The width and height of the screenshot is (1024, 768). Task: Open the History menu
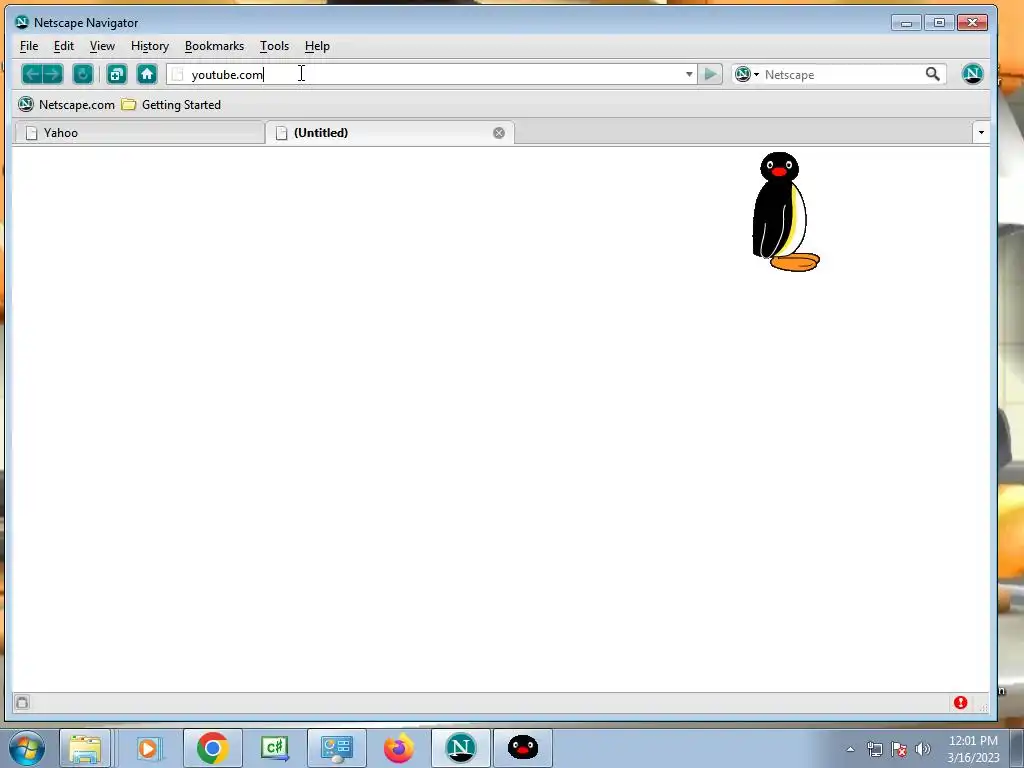(150, 46)
